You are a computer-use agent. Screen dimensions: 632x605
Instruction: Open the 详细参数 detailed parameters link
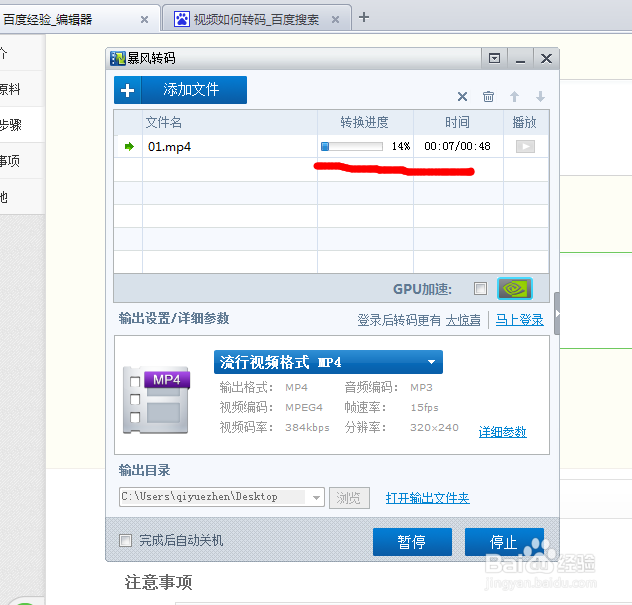tap(502, 432)
